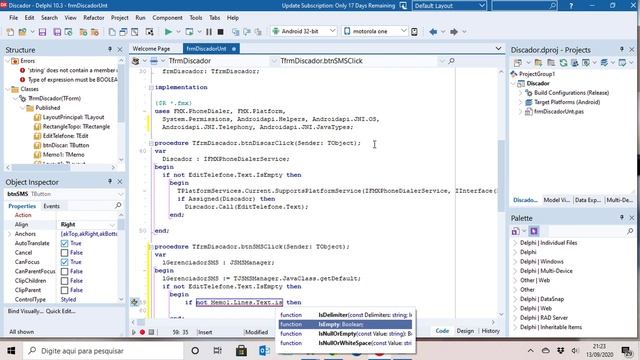640x360 pixels.
Task: Click the single disk Save icon
Action: click(42, 32)
